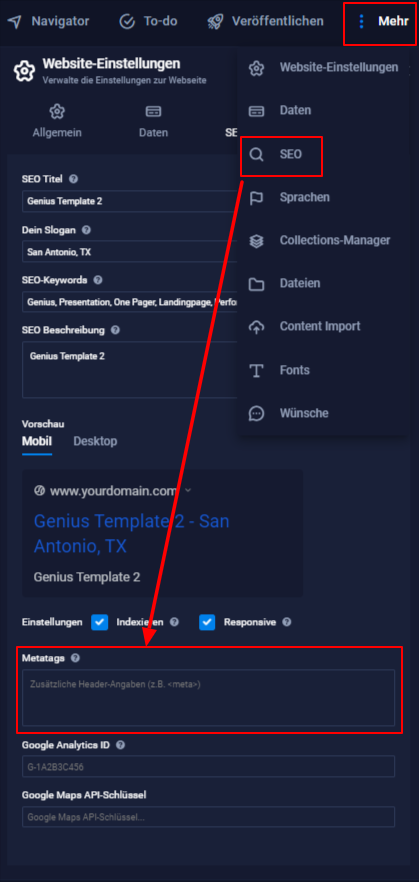Click the Content Import cloud upload icon
The image size is (419, 882).
coord(256,327)
